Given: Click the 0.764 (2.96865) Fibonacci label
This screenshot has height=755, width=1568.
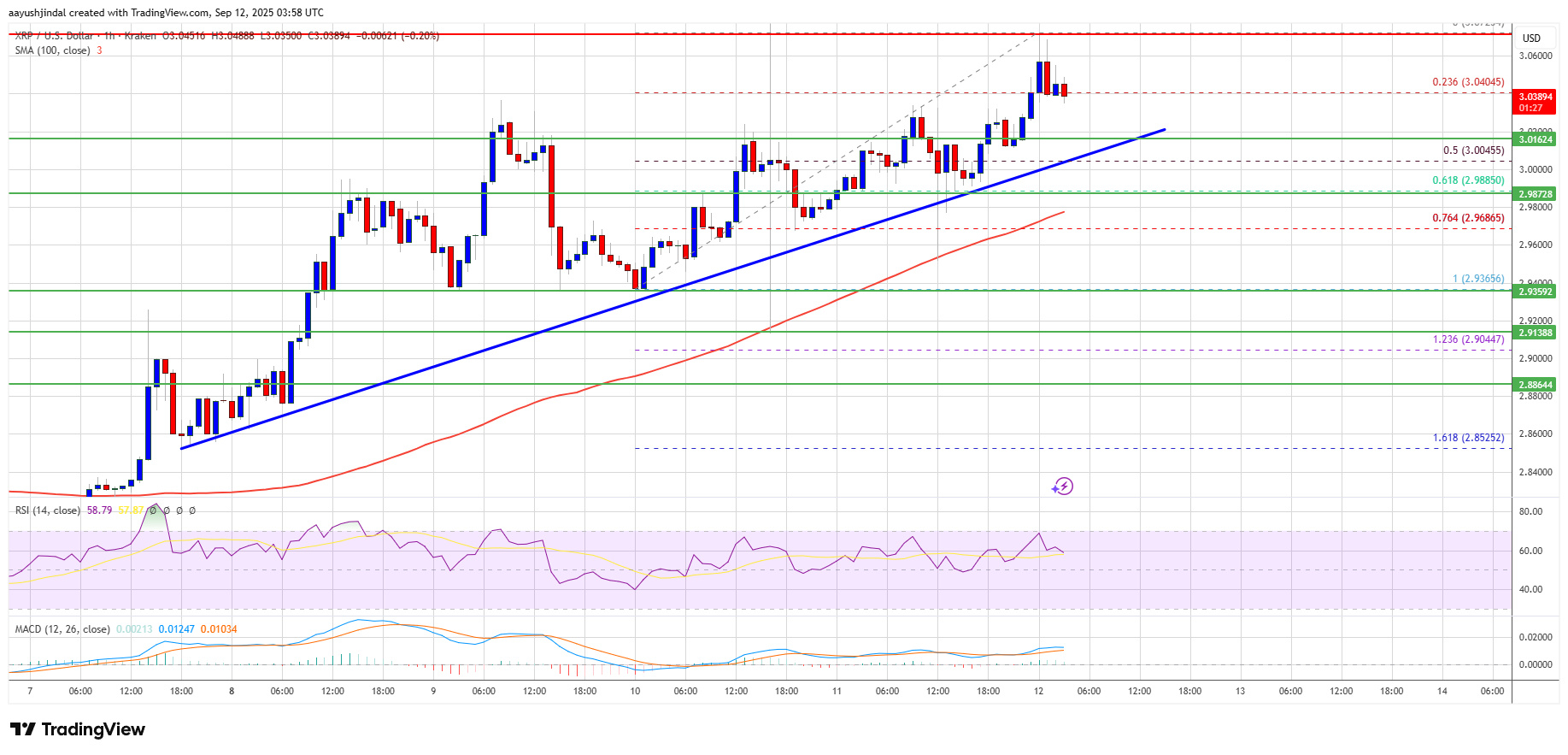Looking at the screenshot, I should [1468, 218].
